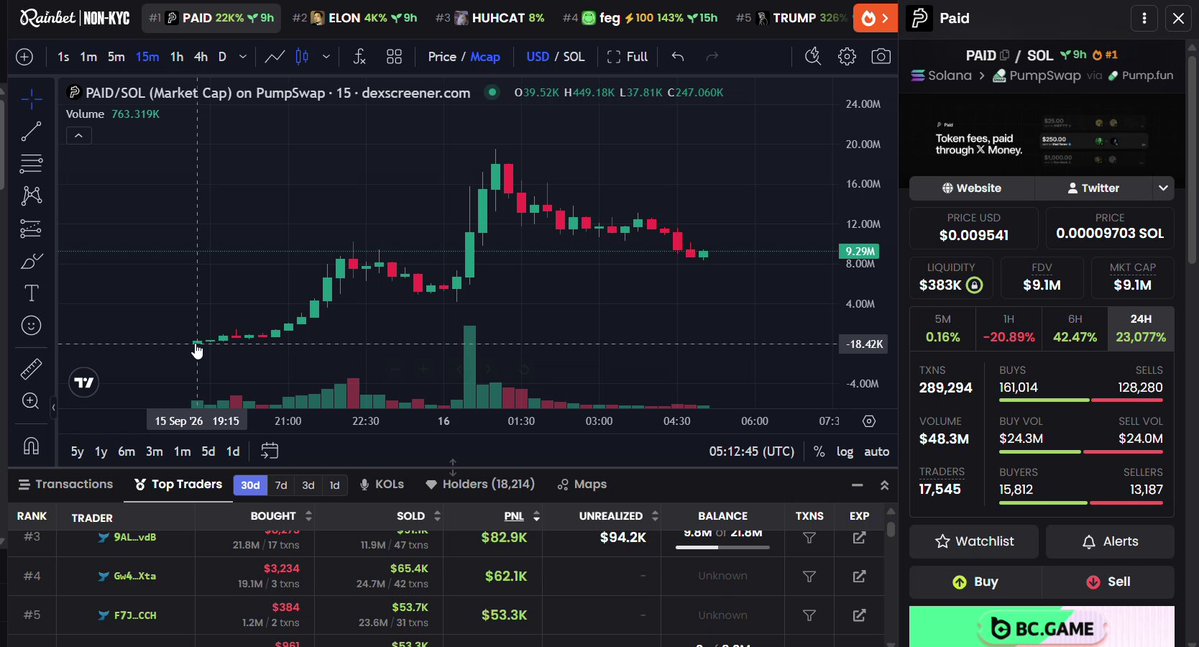Select the text annotation tool

pos(31,294)
